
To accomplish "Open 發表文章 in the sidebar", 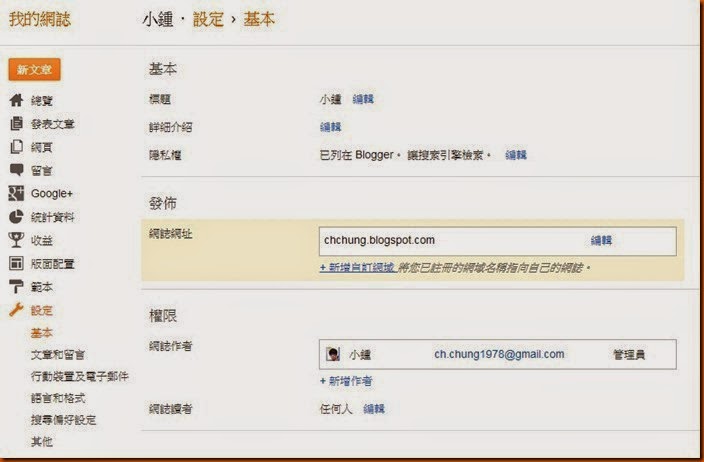I will pyautogui.click(x=53, y=124).
